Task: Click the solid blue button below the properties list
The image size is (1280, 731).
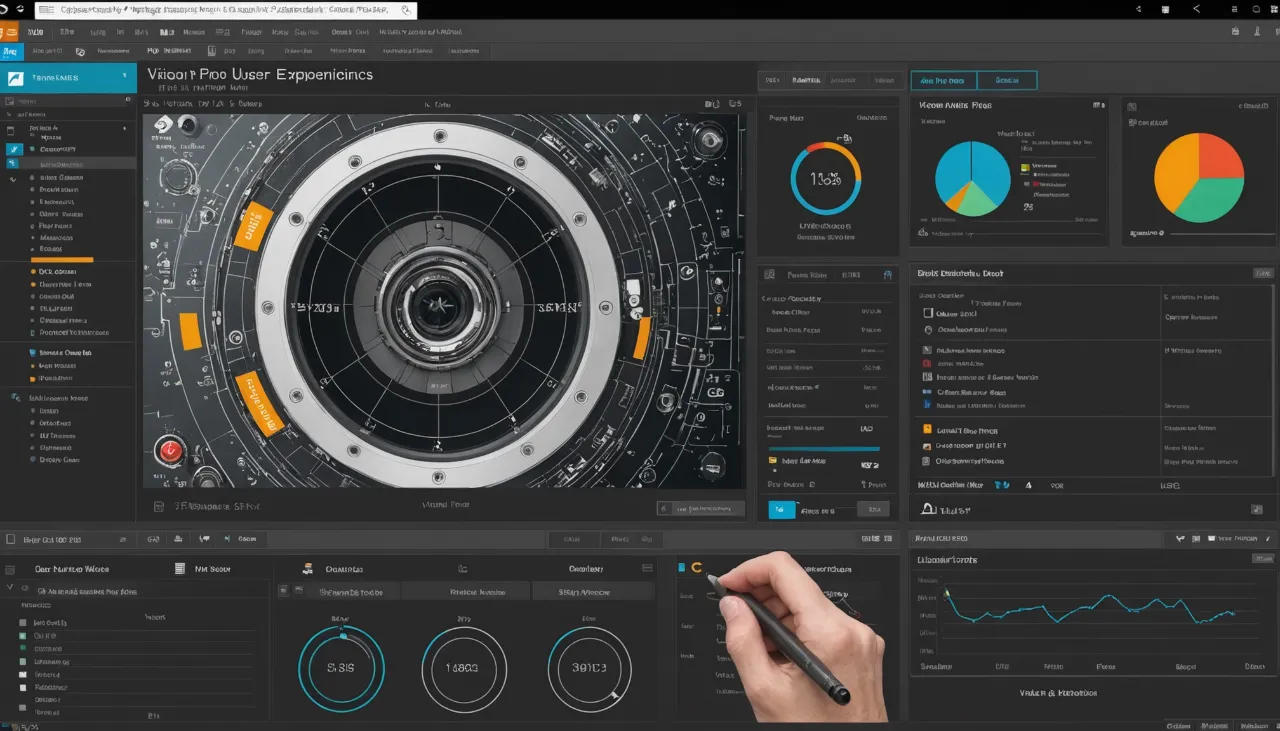Action: (782, 510)
